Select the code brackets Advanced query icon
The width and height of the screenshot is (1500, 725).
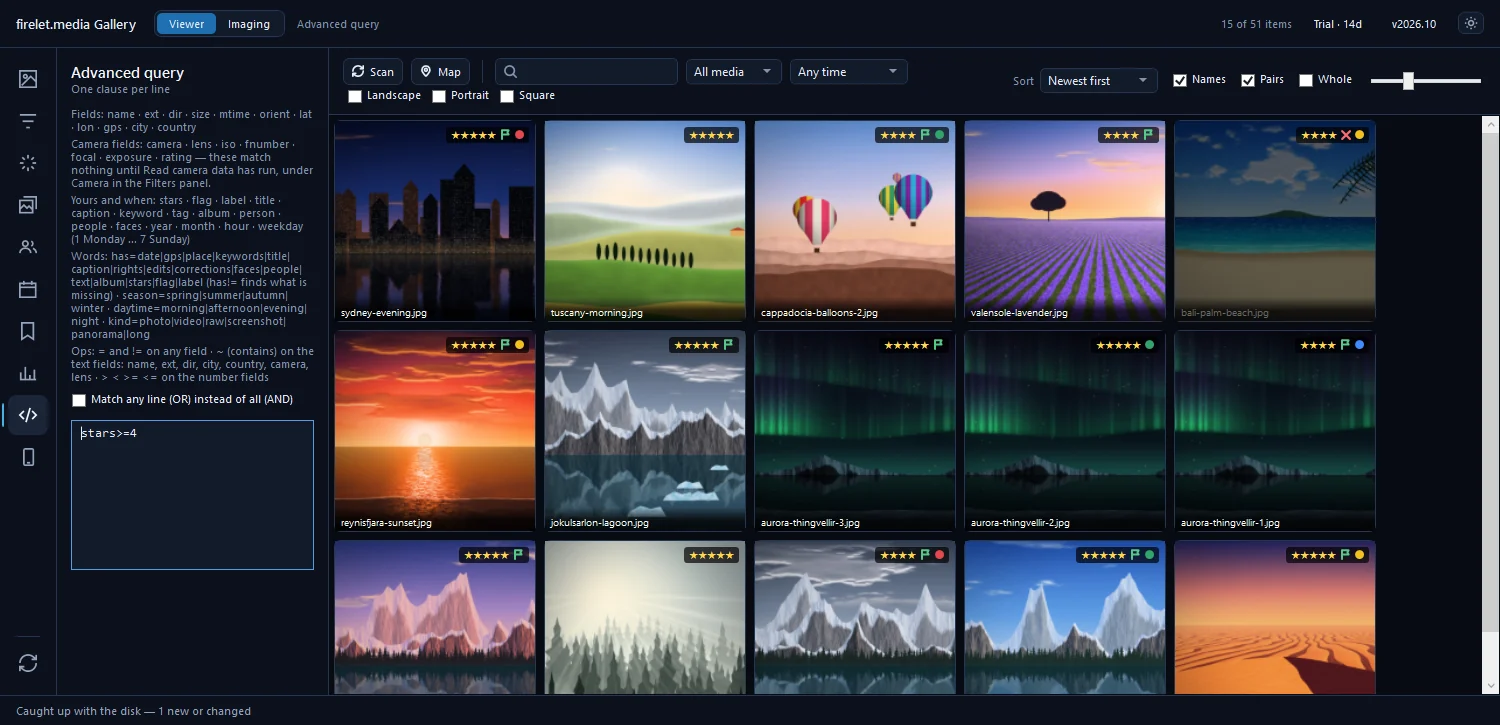(28, 415)
